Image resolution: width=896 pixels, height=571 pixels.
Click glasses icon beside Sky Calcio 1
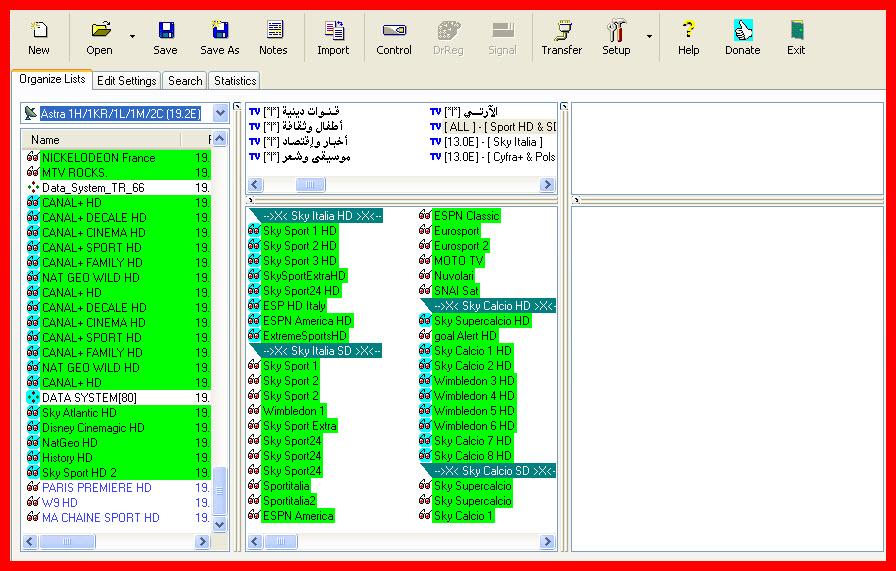click(x=425, y=515)
